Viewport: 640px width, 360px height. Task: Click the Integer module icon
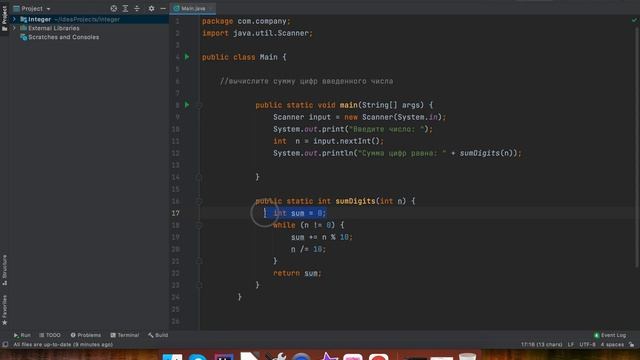click(x=23, y=19)
